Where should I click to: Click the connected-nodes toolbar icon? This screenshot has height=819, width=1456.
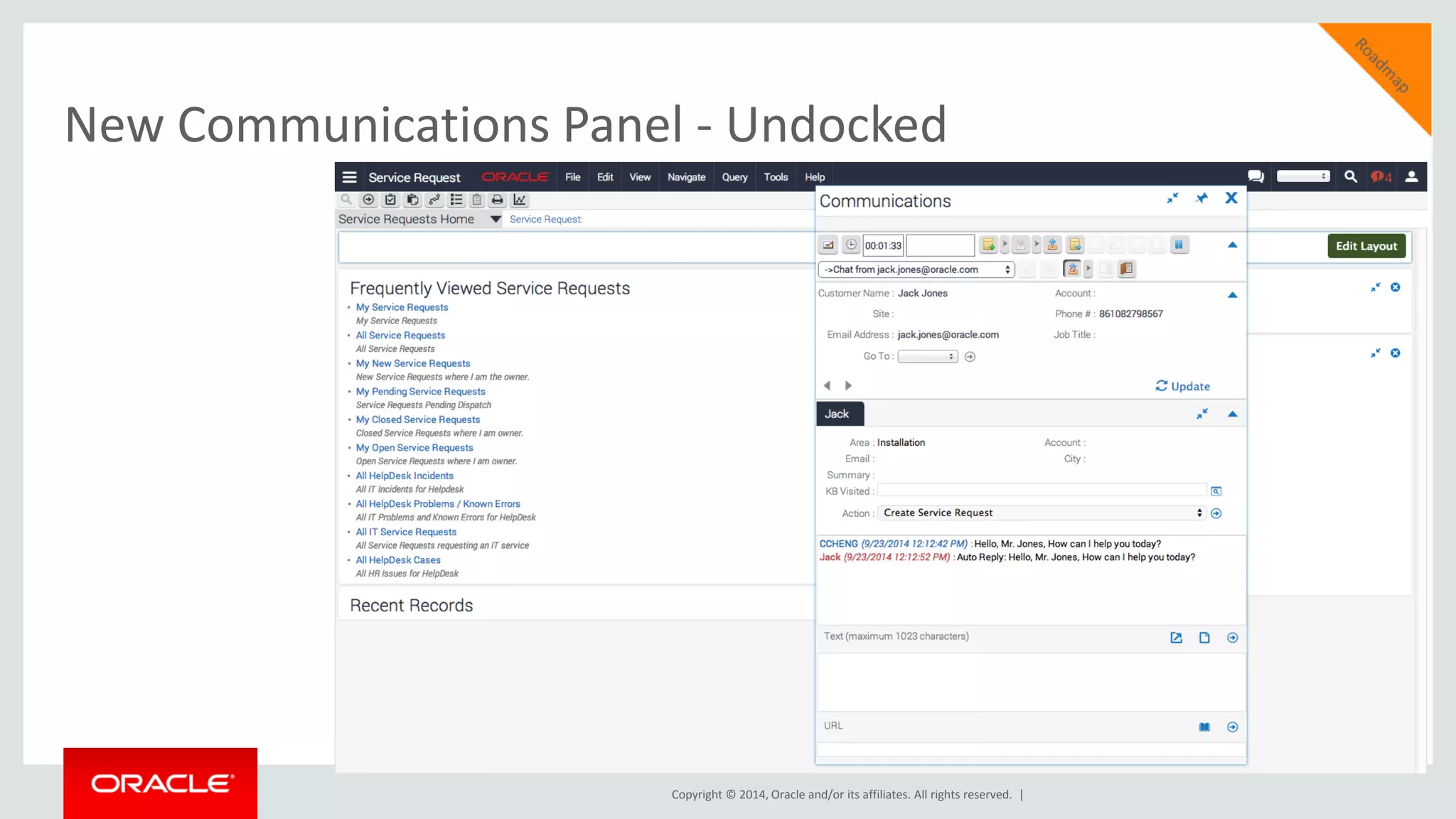point(434,200)
